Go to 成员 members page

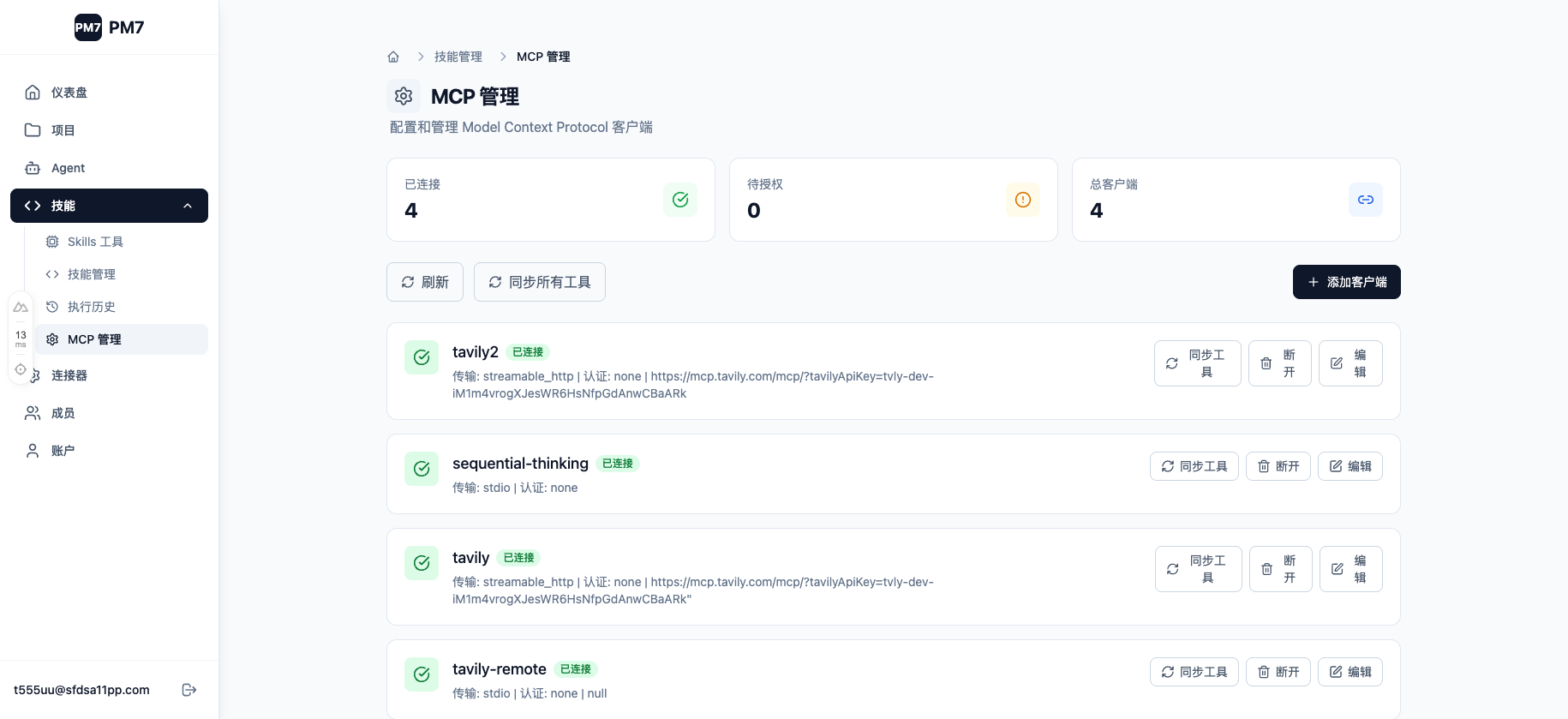pyautogui.click(x=109, y=413)
